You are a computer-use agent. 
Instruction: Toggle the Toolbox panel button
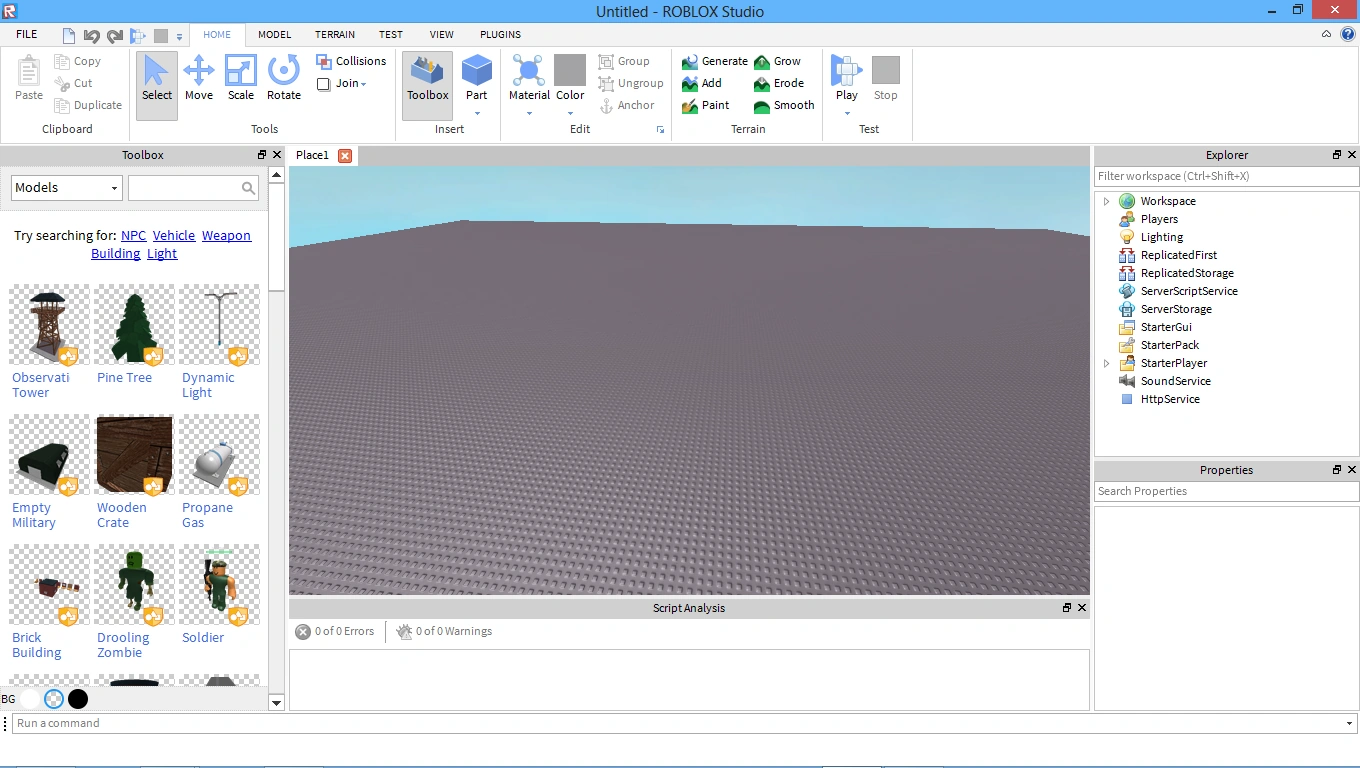(427, 78)
